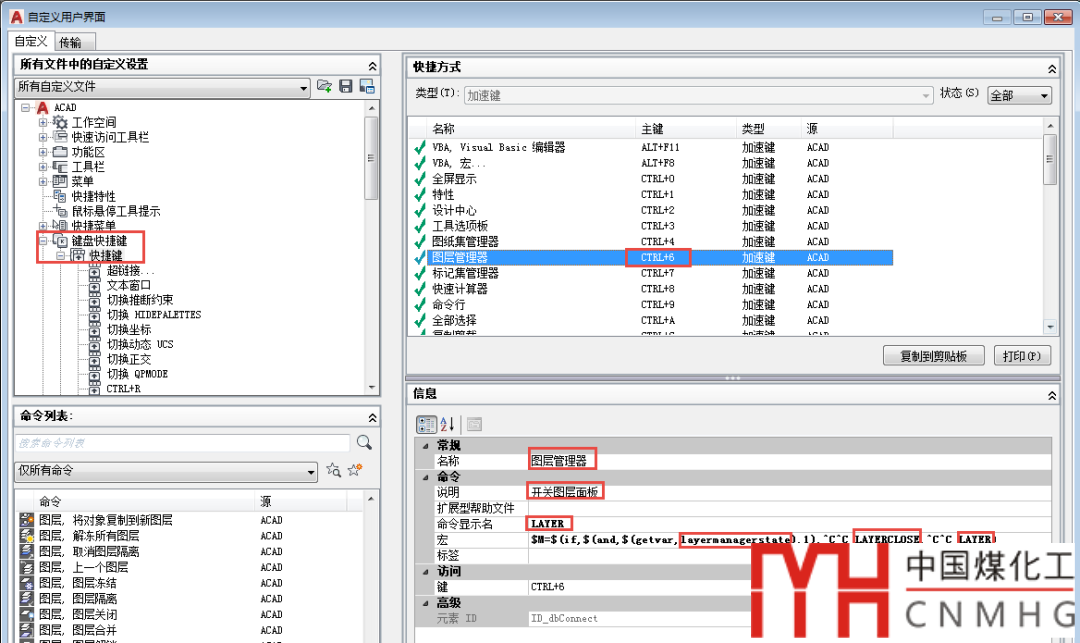Expand the 工作空间 tree node
The width and height of the screenshot is (1080, 643).
tap(43, 123)
